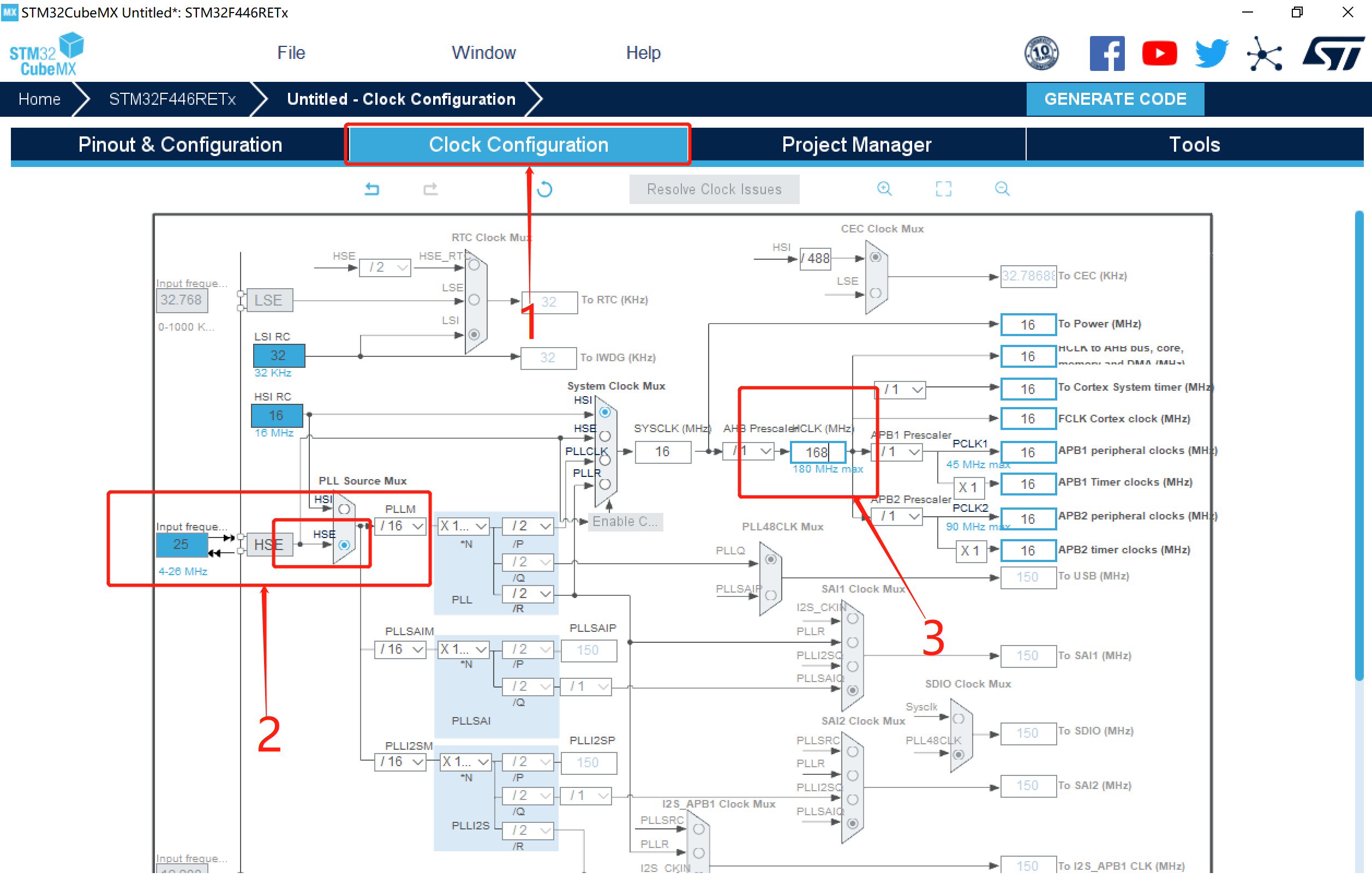Open the APB1 Prescaler dropdown
This screenshot has width=1372, height=884.
coord(898,452)
